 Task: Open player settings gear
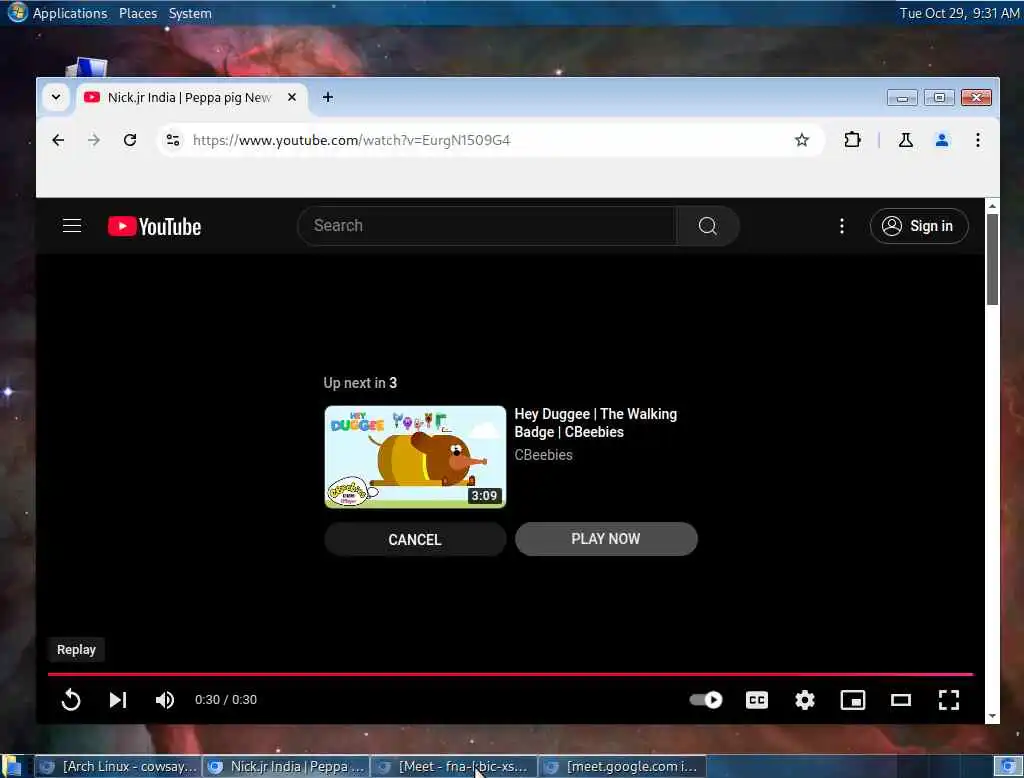point(805,700)
